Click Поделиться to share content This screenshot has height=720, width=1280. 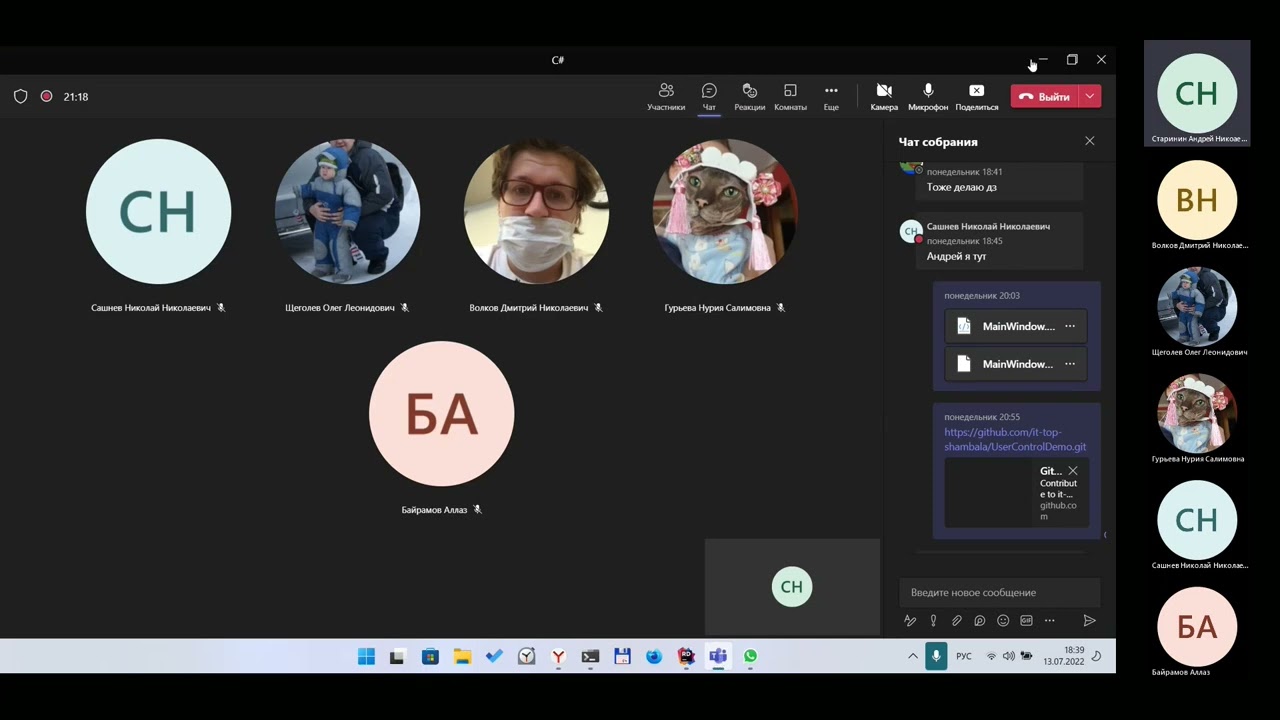click(977, 97)
